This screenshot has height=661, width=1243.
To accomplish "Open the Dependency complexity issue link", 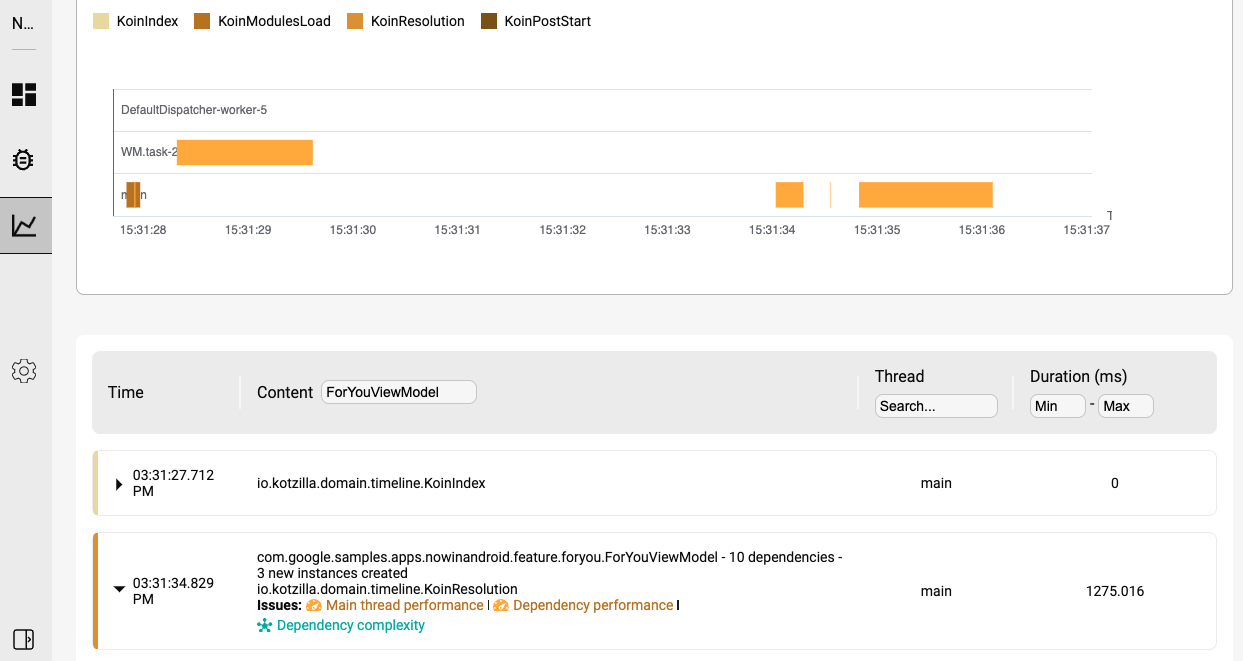I will [x=351, y=625].
